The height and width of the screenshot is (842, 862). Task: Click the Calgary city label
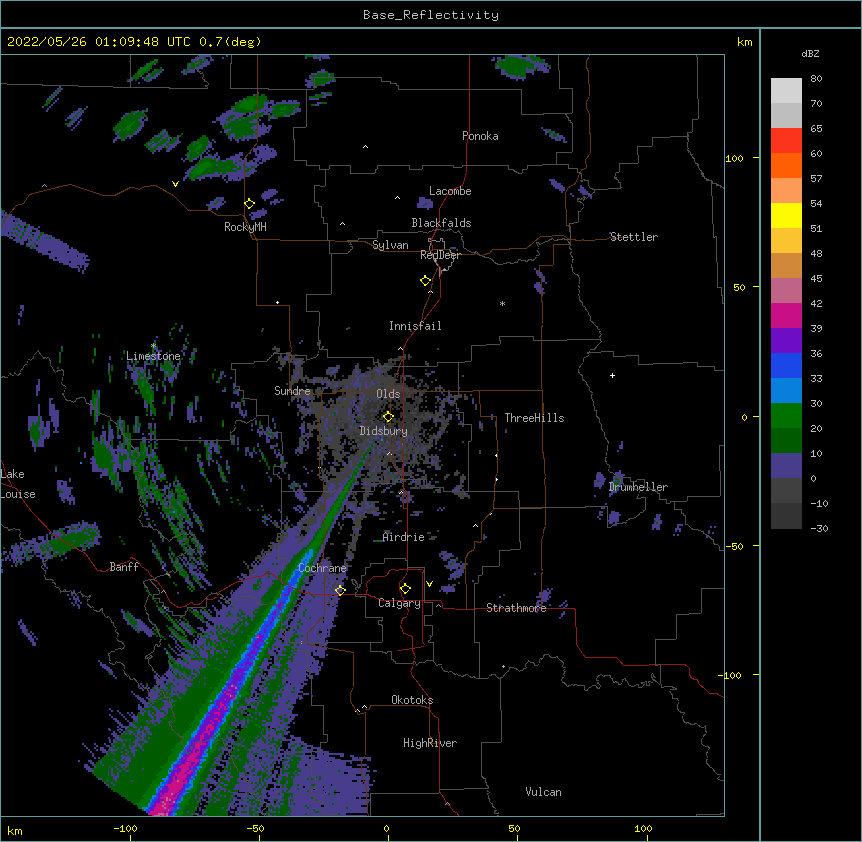(x=399, y=603)
